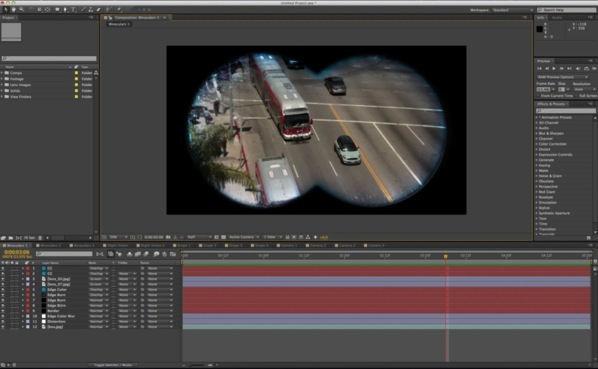Select the Clone Stamp tool
Image resolution: width=598 pixels, height=369 pixels.
pyautogui.click(x=91, y=10)
